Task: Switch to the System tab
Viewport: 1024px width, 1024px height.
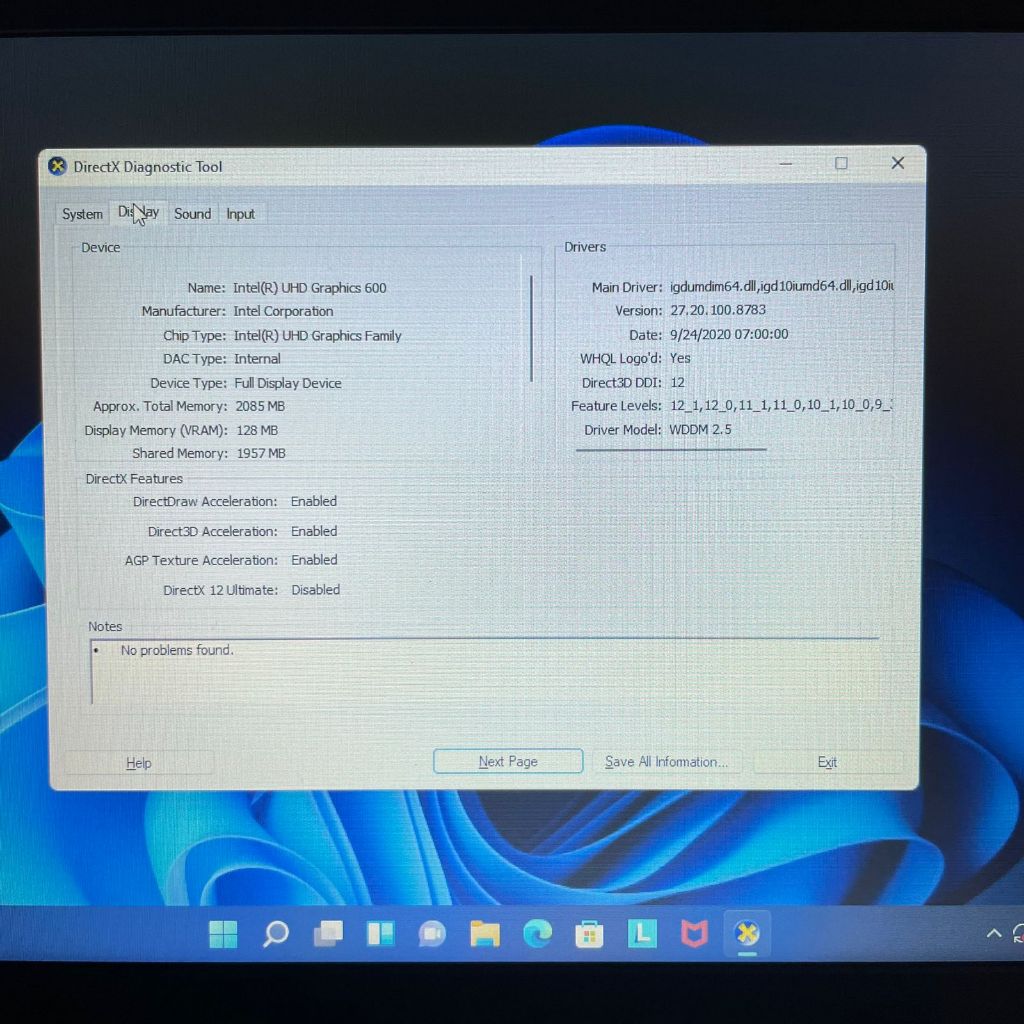Action: [x=82, y=214]
